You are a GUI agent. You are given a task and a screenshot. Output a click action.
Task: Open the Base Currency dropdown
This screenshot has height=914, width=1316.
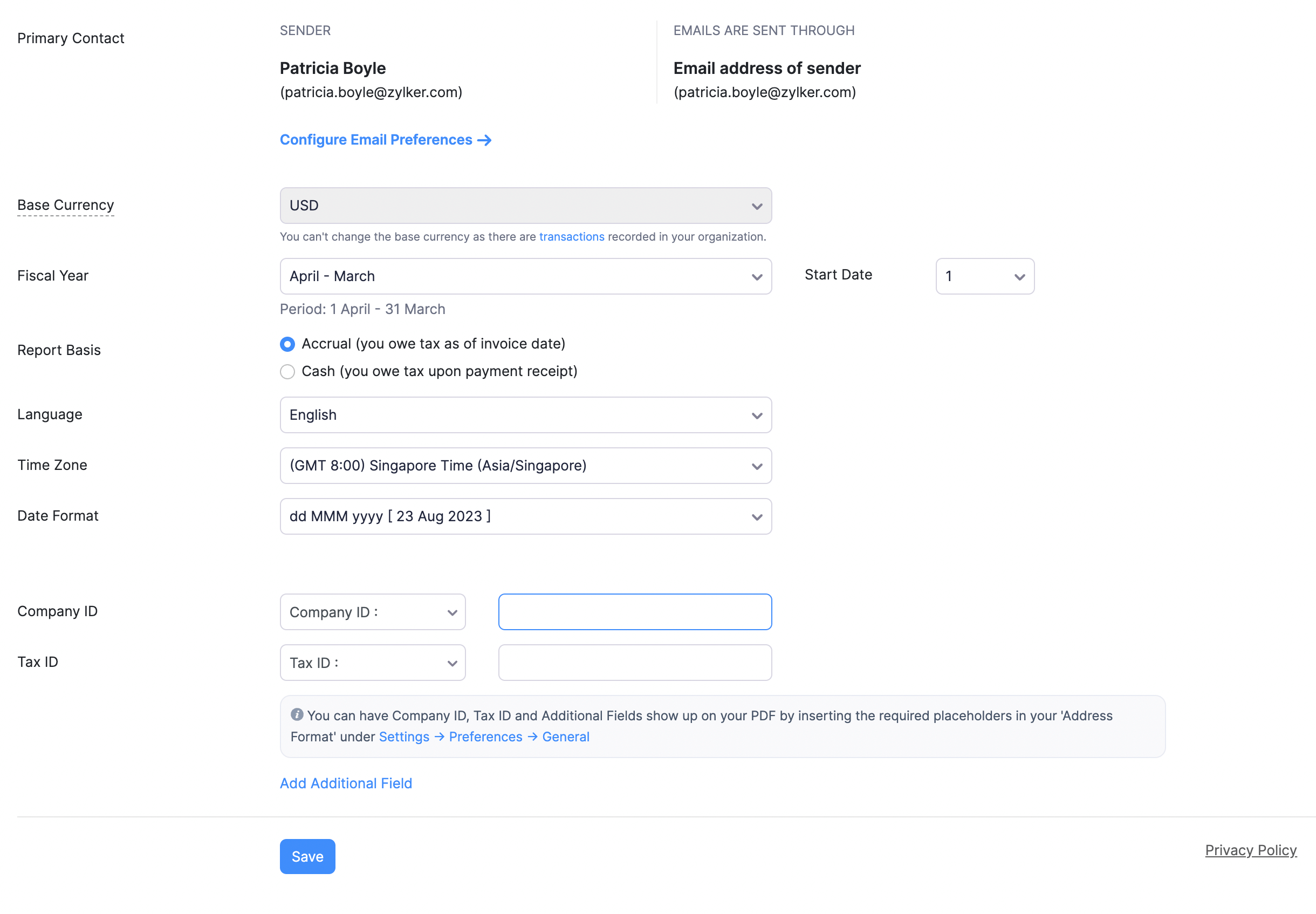525,206
